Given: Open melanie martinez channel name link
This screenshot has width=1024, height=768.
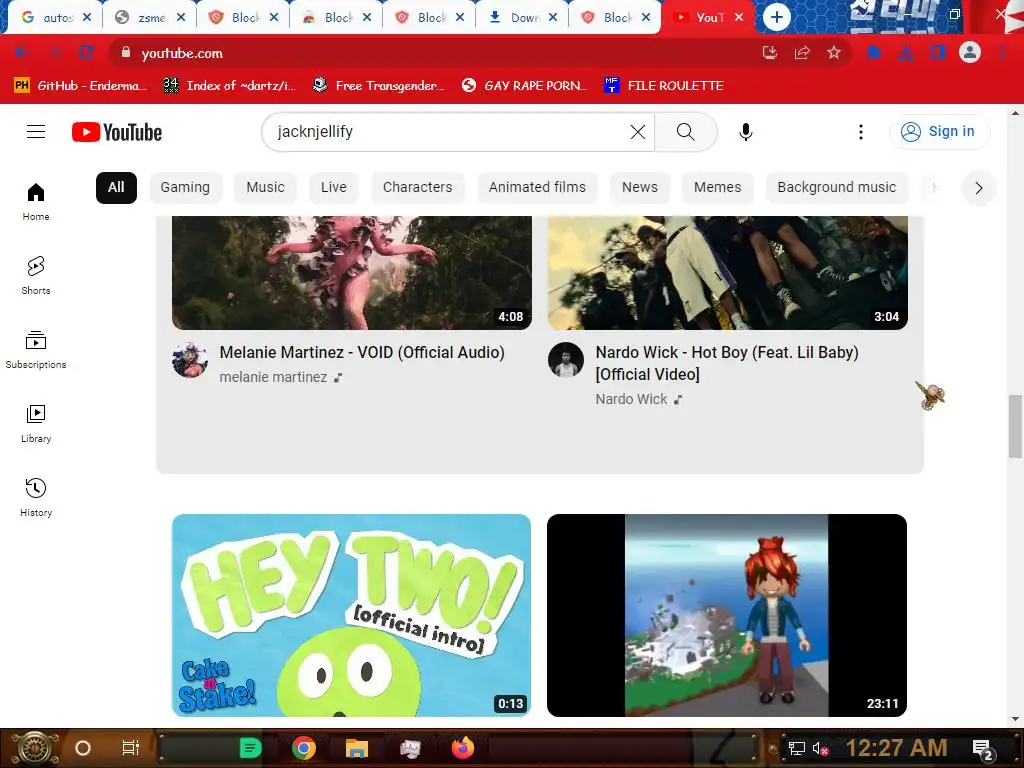Looking at the screenshot, I should point(273,377).
